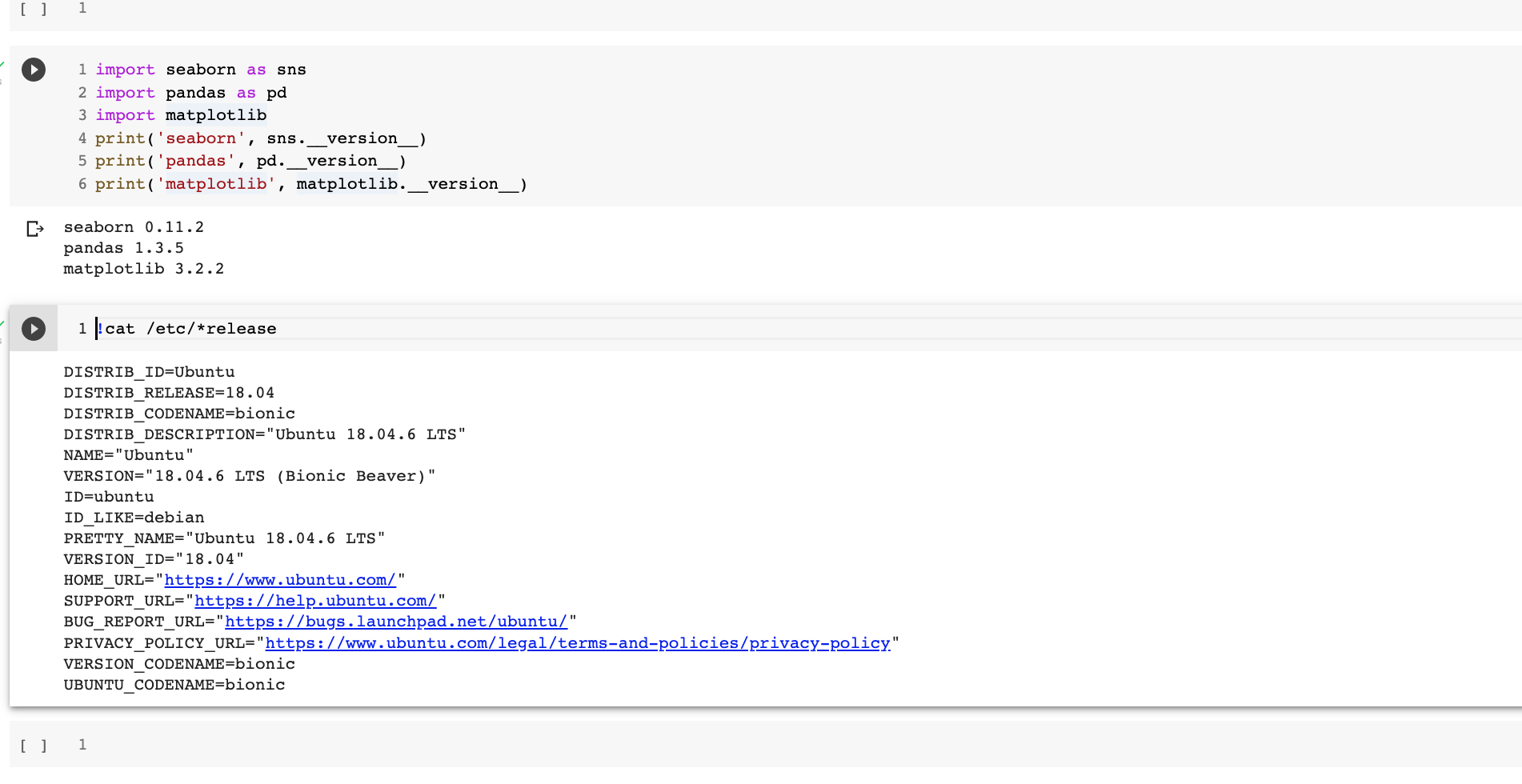The width and height of the screenshot is (1522, 784).
Task: Run the !cat /etc/*release shell cell
Action: pos(34,328)
